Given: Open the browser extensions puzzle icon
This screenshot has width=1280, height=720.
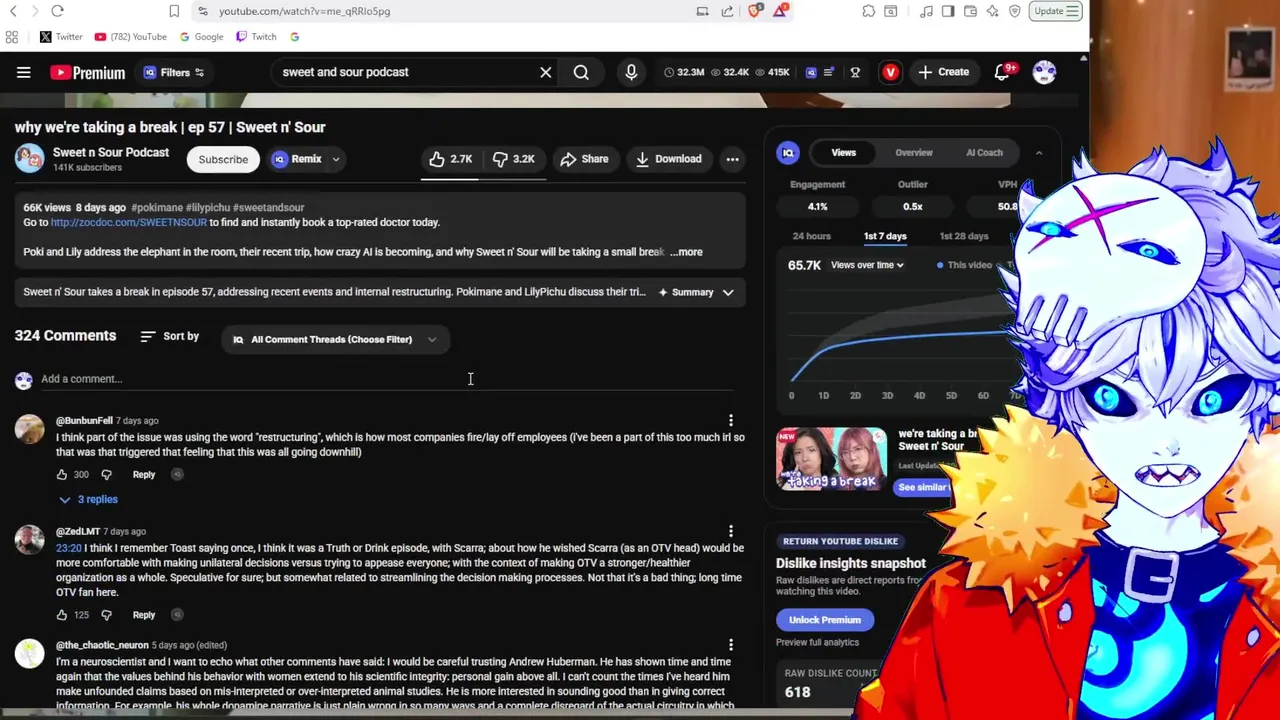Looking at the screenshot, I should tap(869, 11).
